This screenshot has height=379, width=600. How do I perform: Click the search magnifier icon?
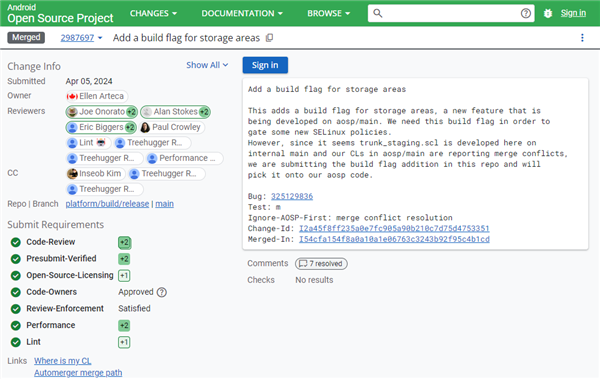[377, 13]
